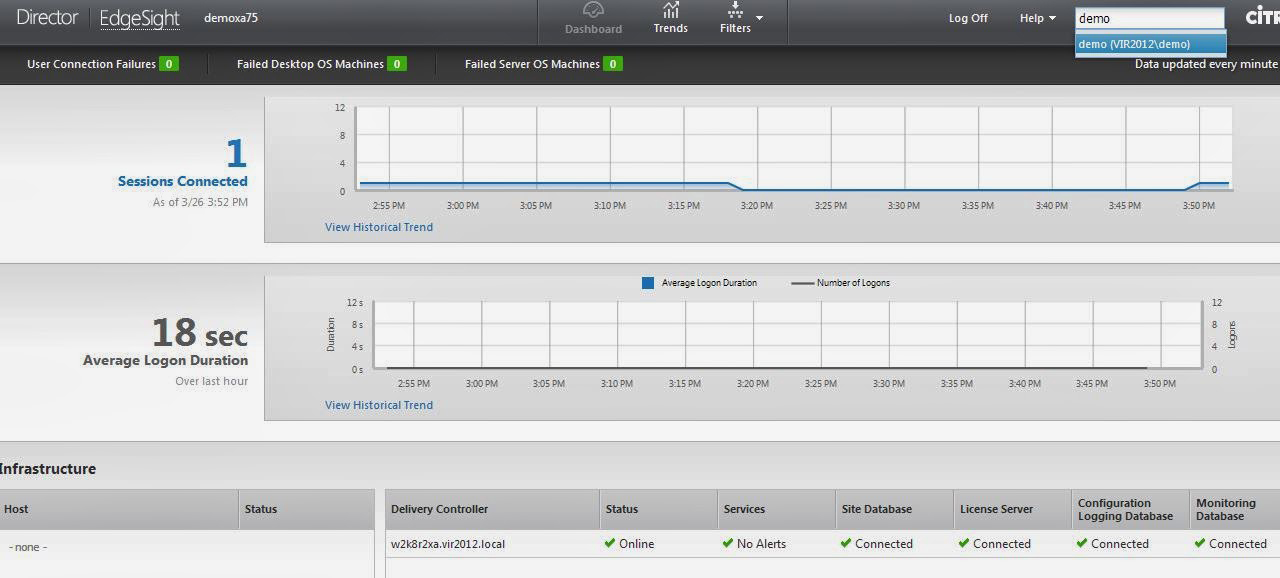Click the Infrastructure section heading
The height and width of the screenshot is (578, 1280).
[48, 469]
